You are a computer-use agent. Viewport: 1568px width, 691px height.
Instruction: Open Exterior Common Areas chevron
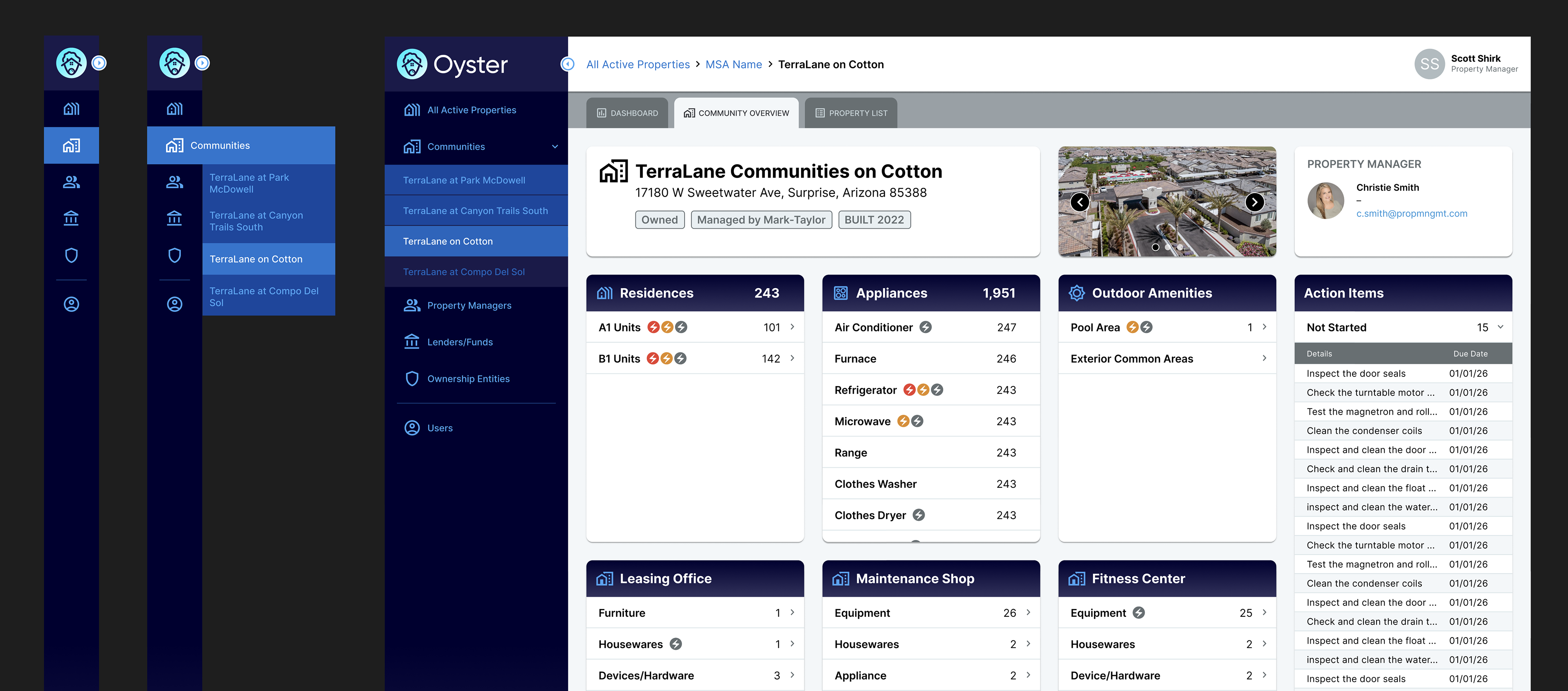pyautogui.click(x=1264, y=358)
